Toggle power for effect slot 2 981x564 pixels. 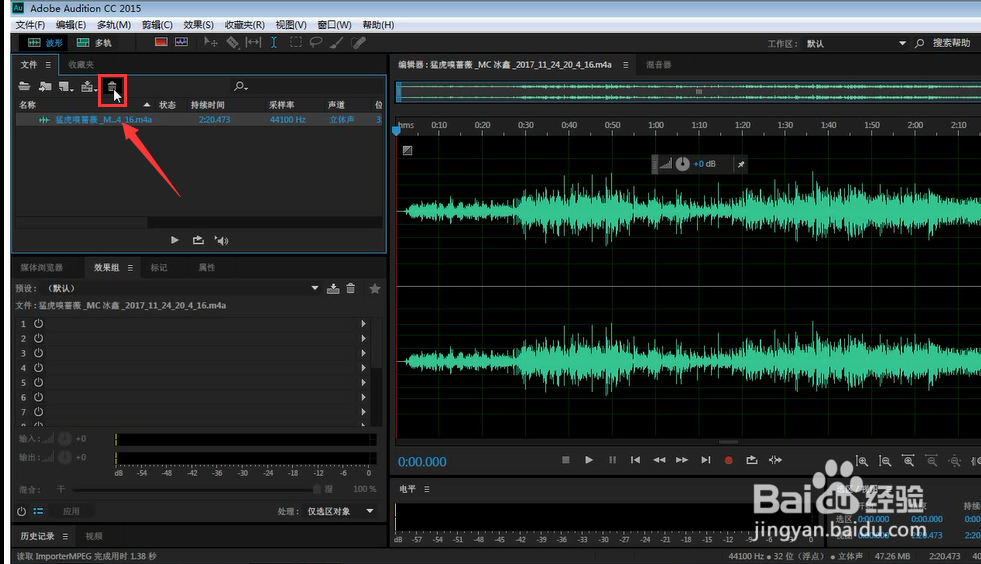point(38,338)
